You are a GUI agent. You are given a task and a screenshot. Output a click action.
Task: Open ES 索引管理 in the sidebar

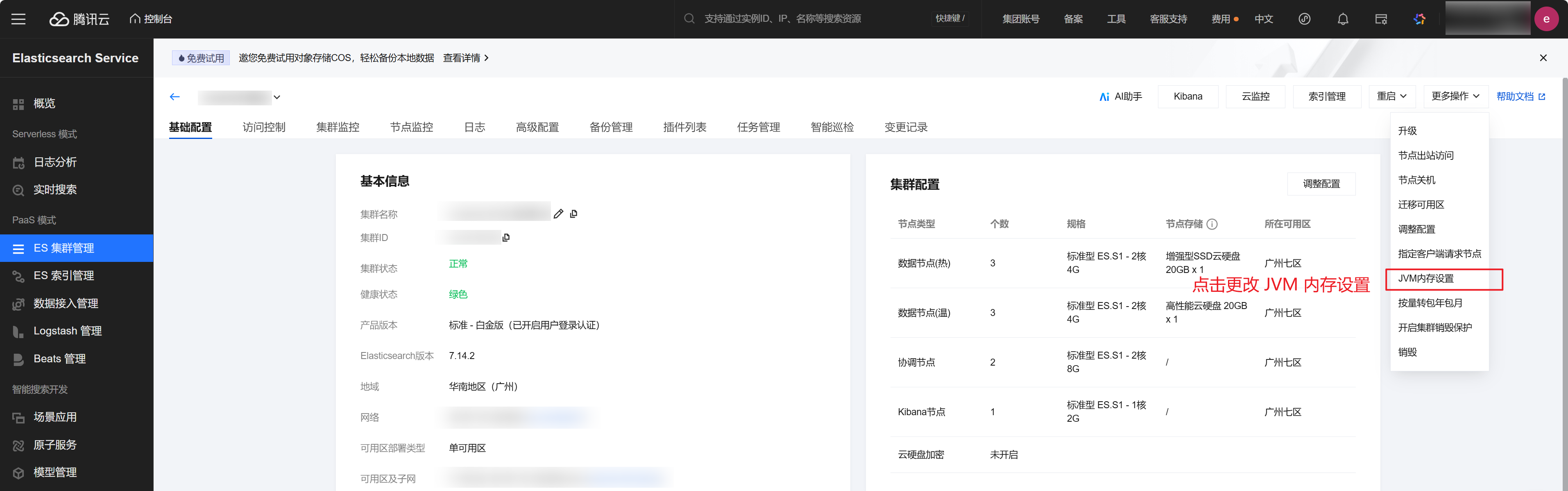click(64, 276)
